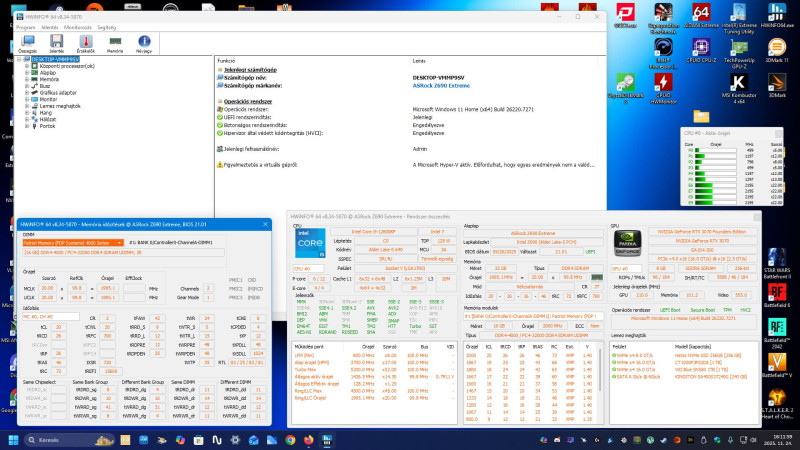The height and width of the screenshot is (450, 800).
Task: Open the S.T.A.L.K.E.R. 2 desktop shortcut
Action: pos(777,404)
